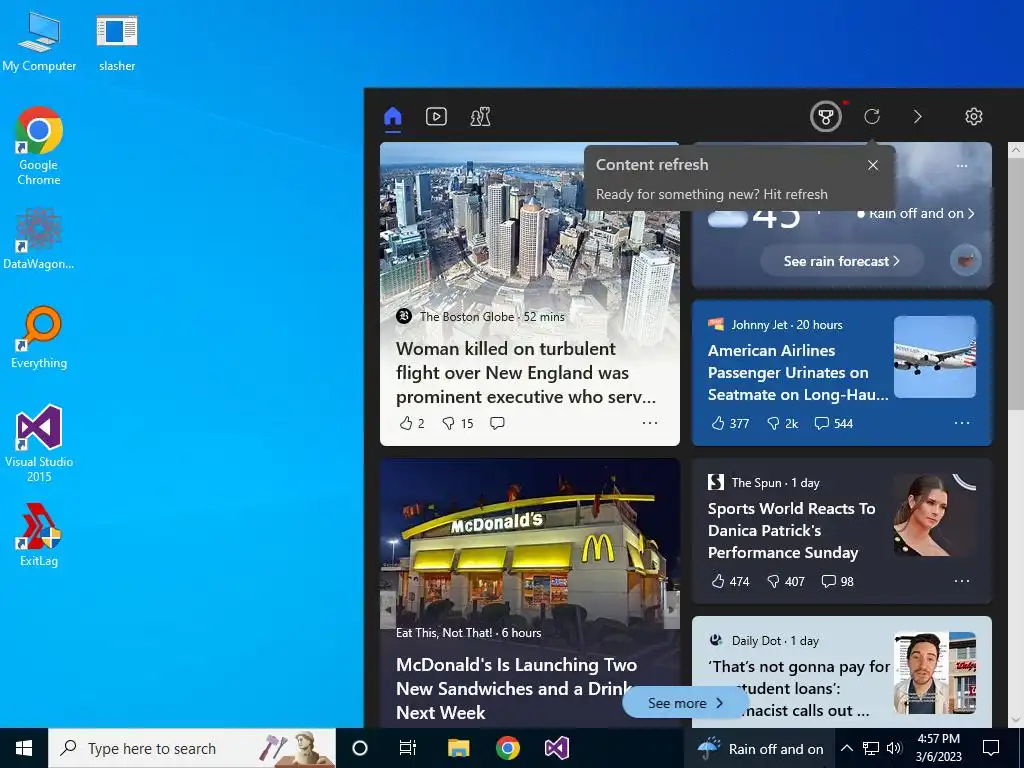Click Eat This, Not That! source label

tap(444, 633)
